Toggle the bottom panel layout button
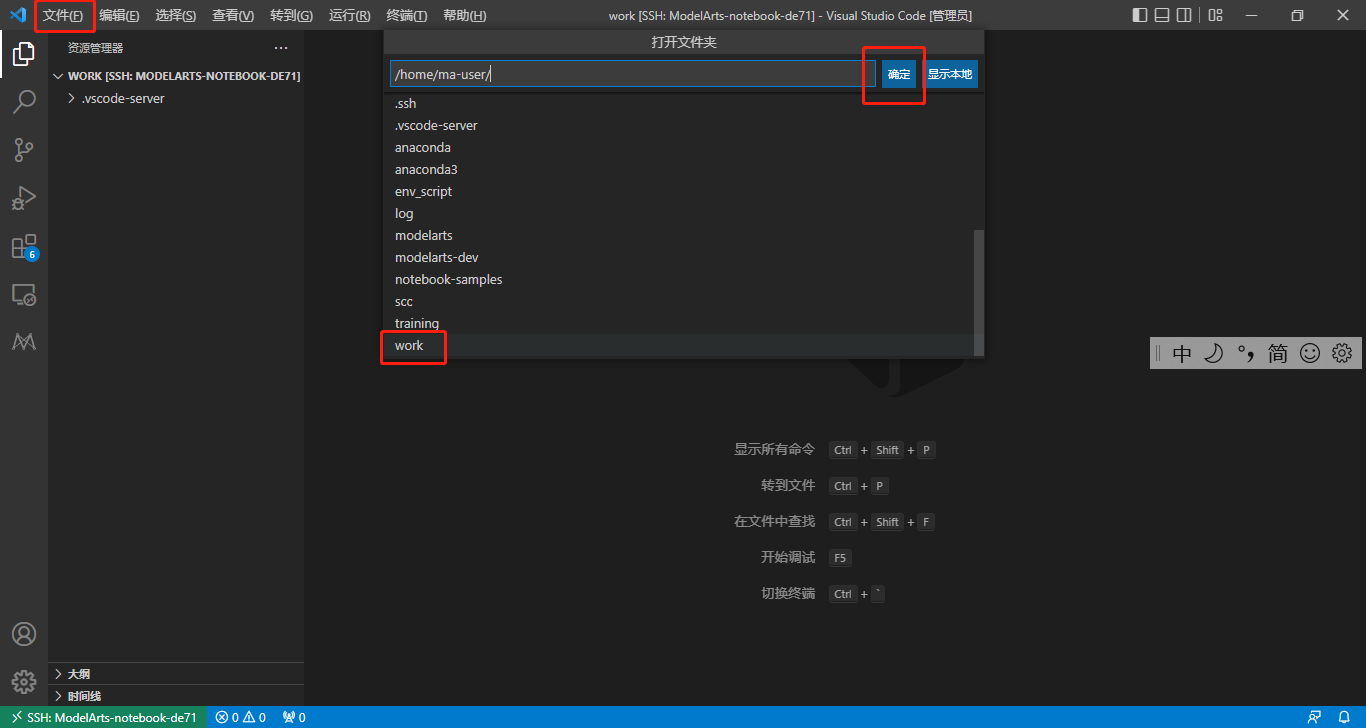Viewport: 1366px width, 728px height. point(1162,15)
